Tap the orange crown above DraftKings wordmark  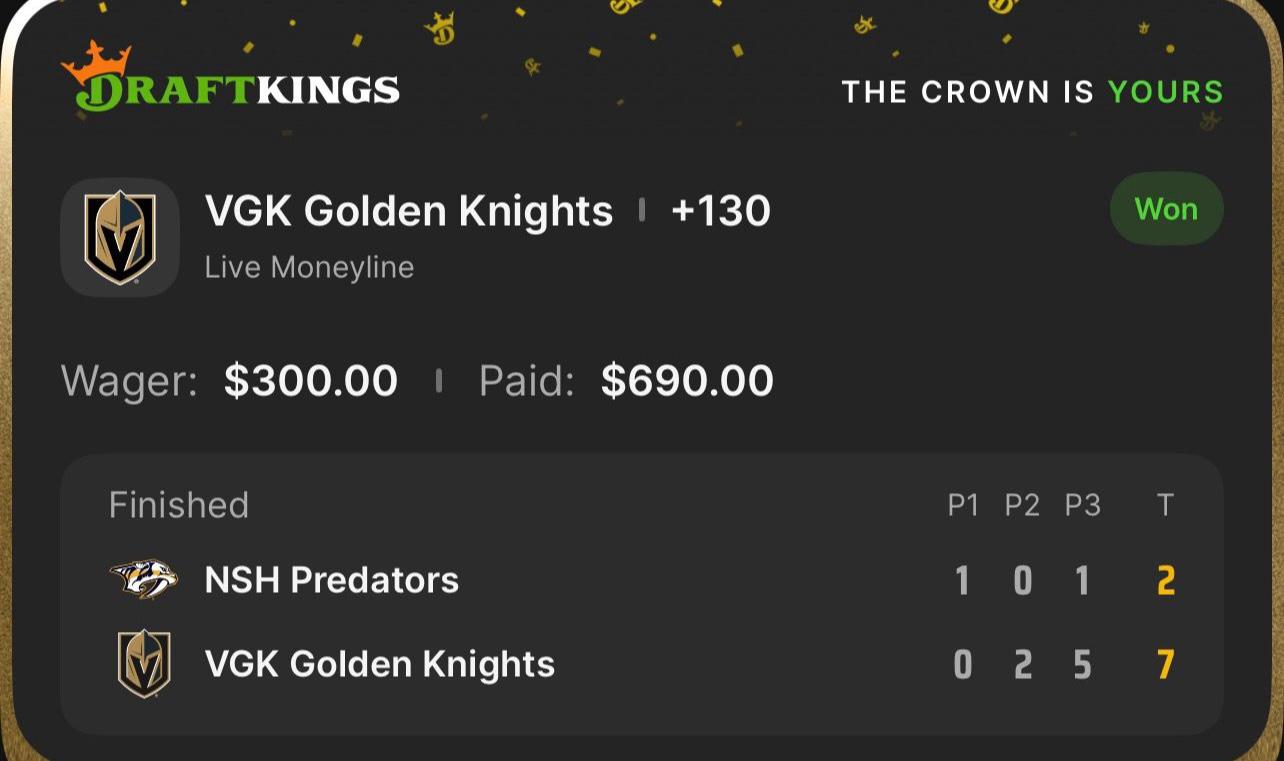click(96, 60)
